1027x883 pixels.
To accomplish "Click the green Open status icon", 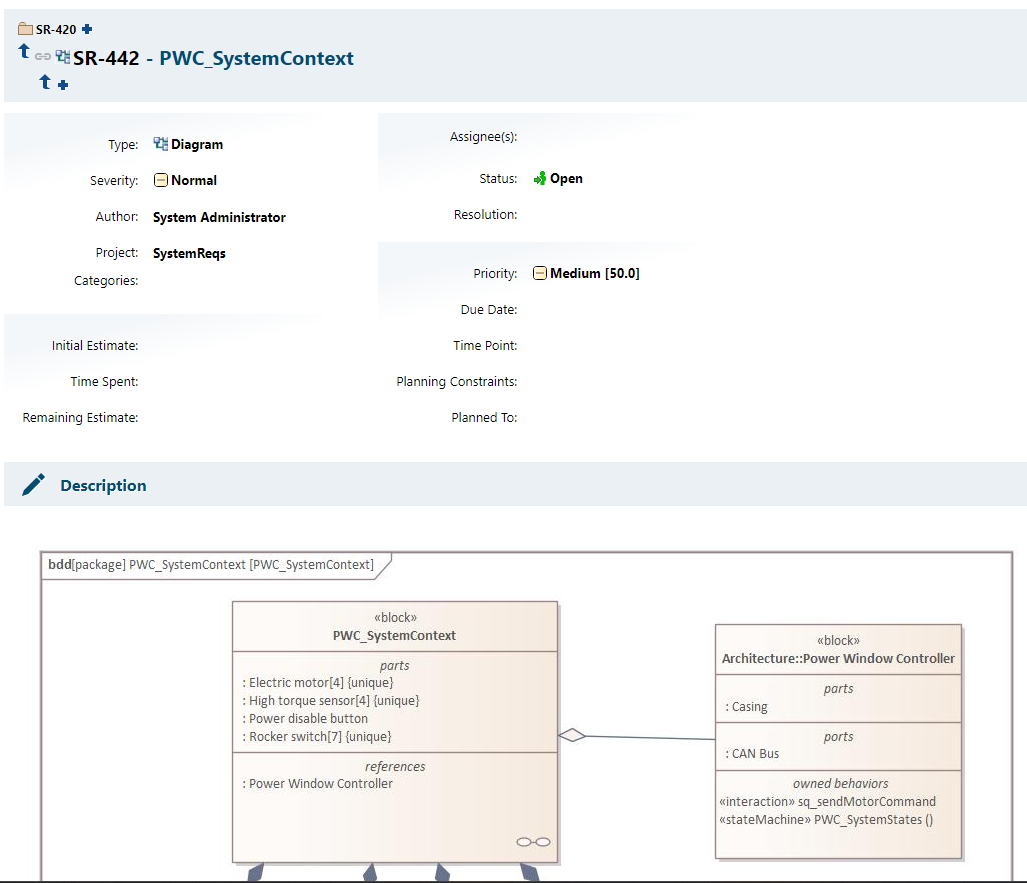I will (x=539, y=178).
